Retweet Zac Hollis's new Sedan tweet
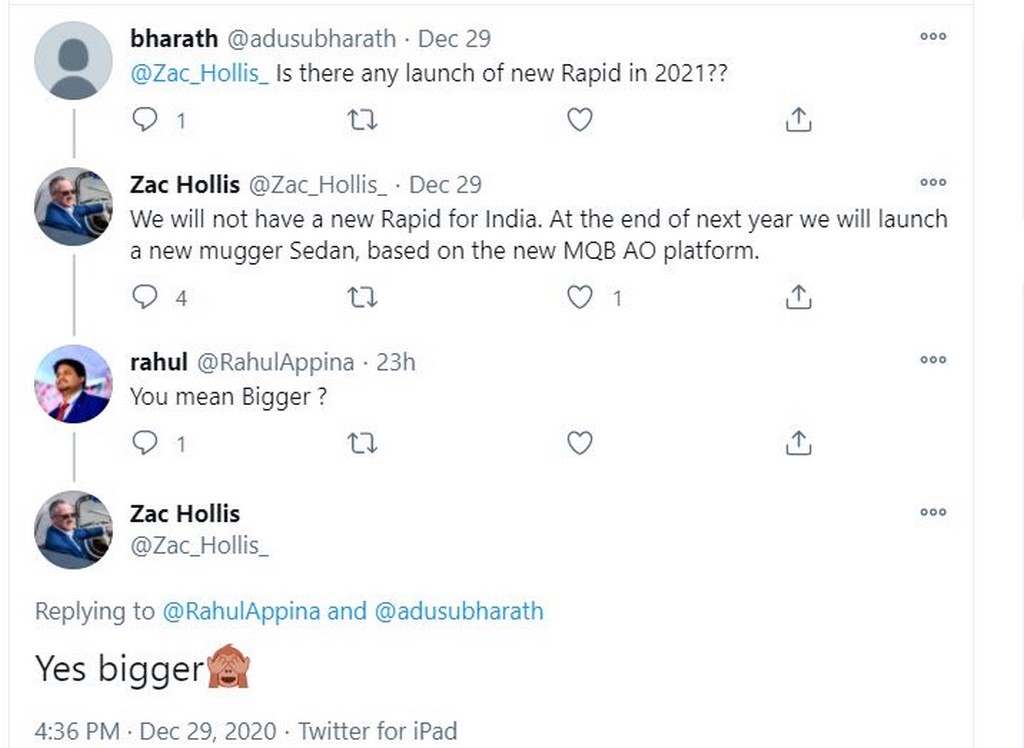The image size is (1024, 748). pos(362,297)
